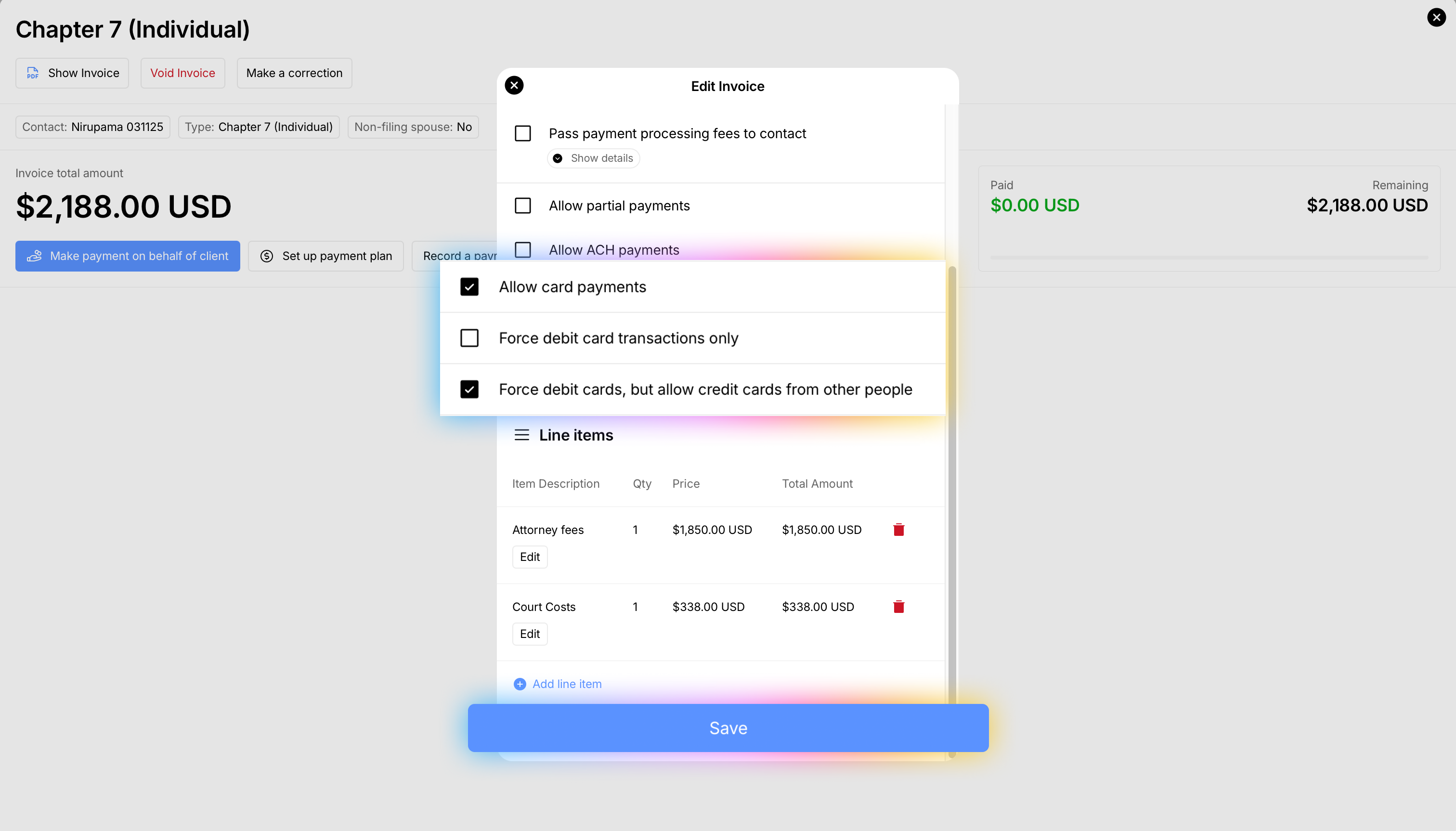Enable Allow ACH payments checkbox

pos(522,250)
